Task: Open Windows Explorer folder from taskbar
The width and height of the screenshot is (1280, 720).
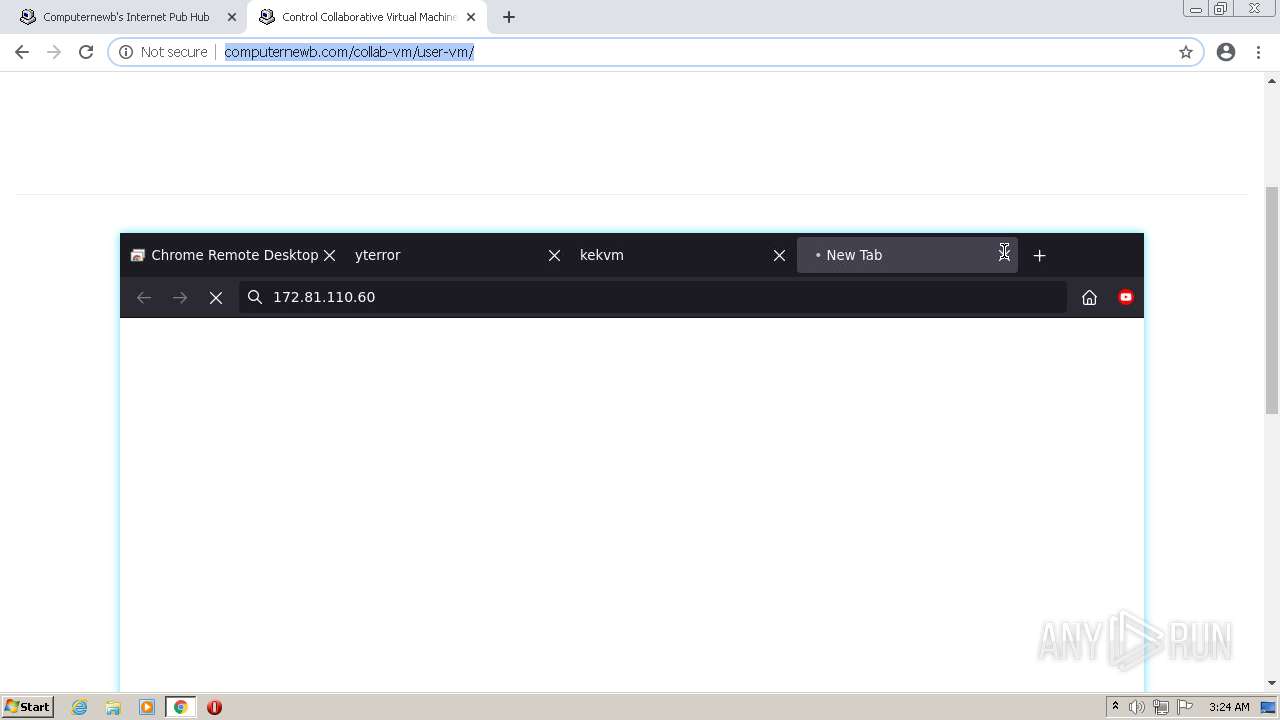Action: [113, 707]
